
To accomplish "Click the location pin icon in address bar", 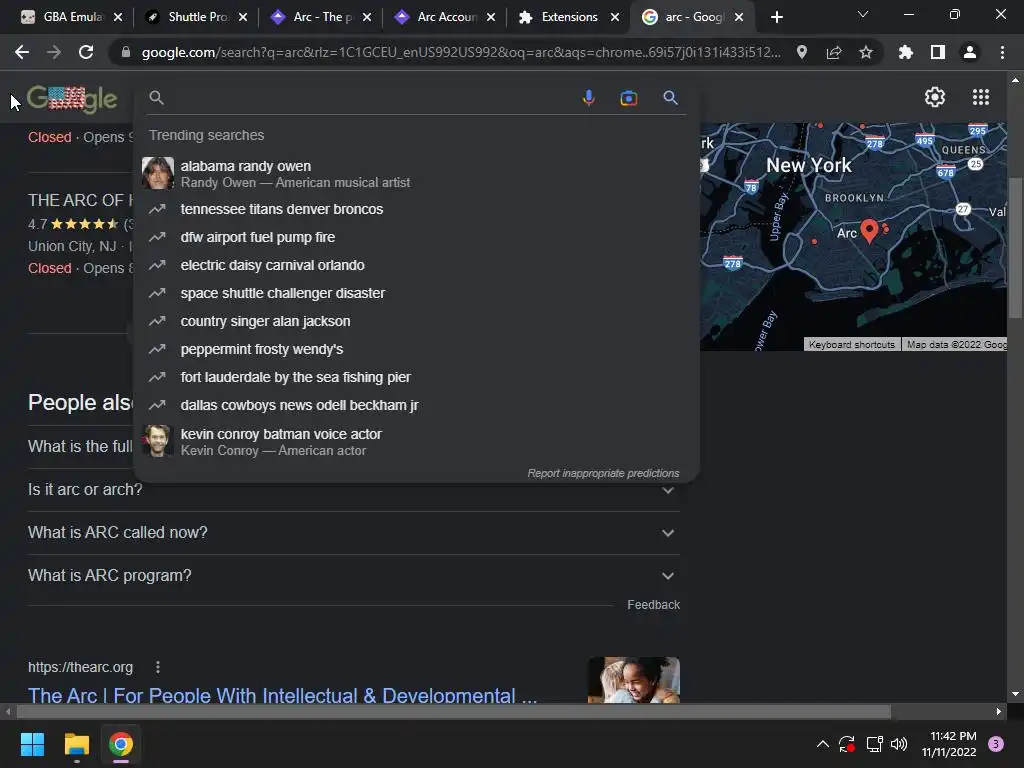I will pyautogui.click(x=802, y=52).
